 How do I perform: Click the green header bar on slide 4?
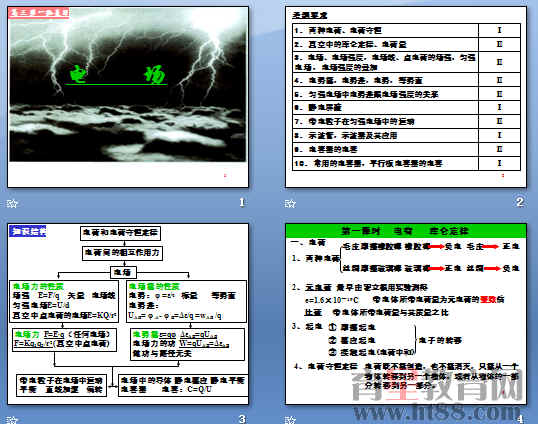point(406,231)
